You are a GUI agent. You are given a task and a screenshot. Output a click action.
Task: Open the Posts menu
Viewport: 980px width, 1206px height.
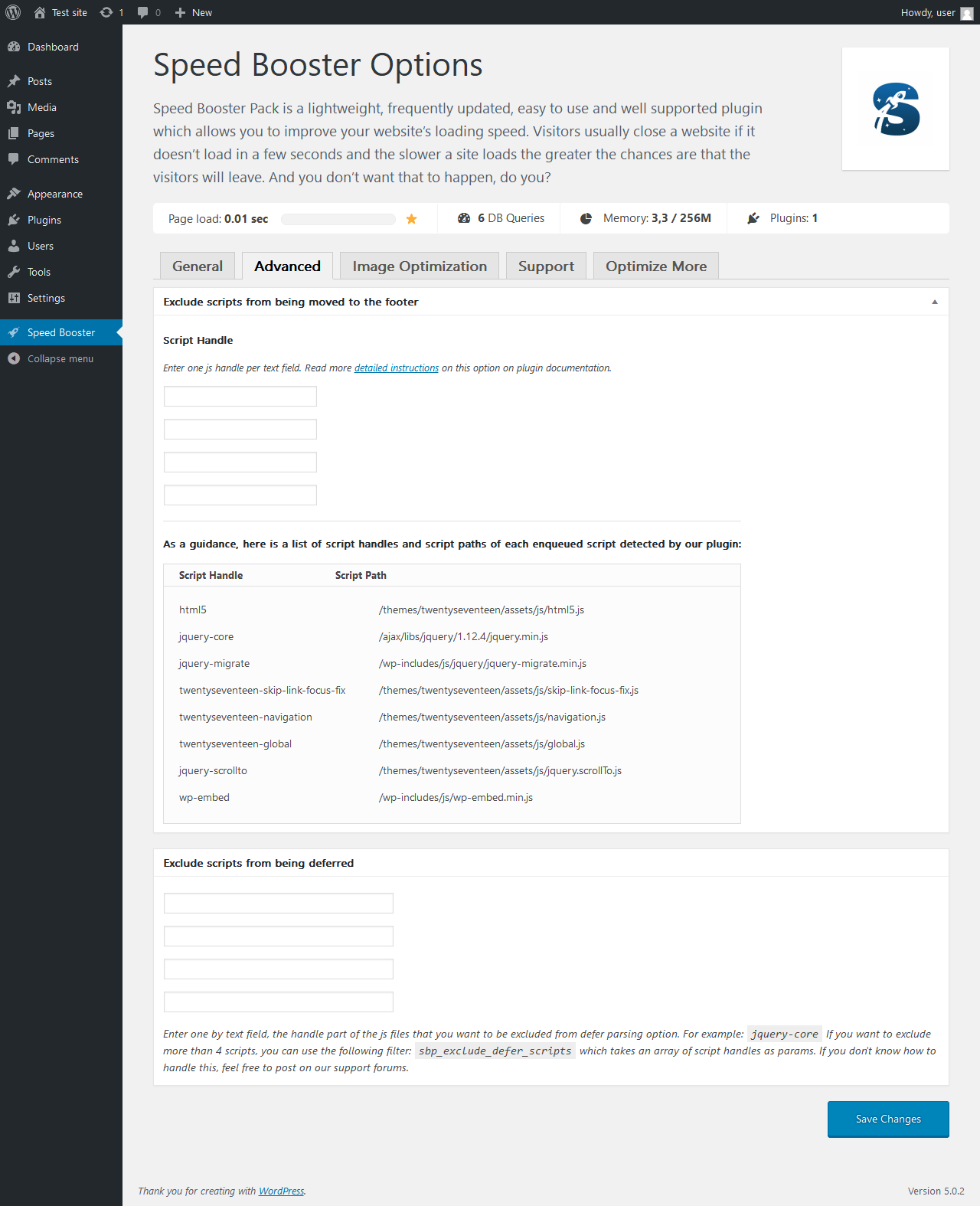[61, 81]
